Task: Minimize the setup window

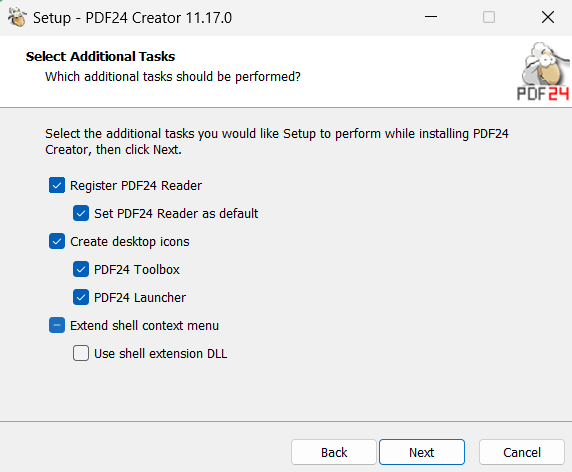Action: [431, 17]
